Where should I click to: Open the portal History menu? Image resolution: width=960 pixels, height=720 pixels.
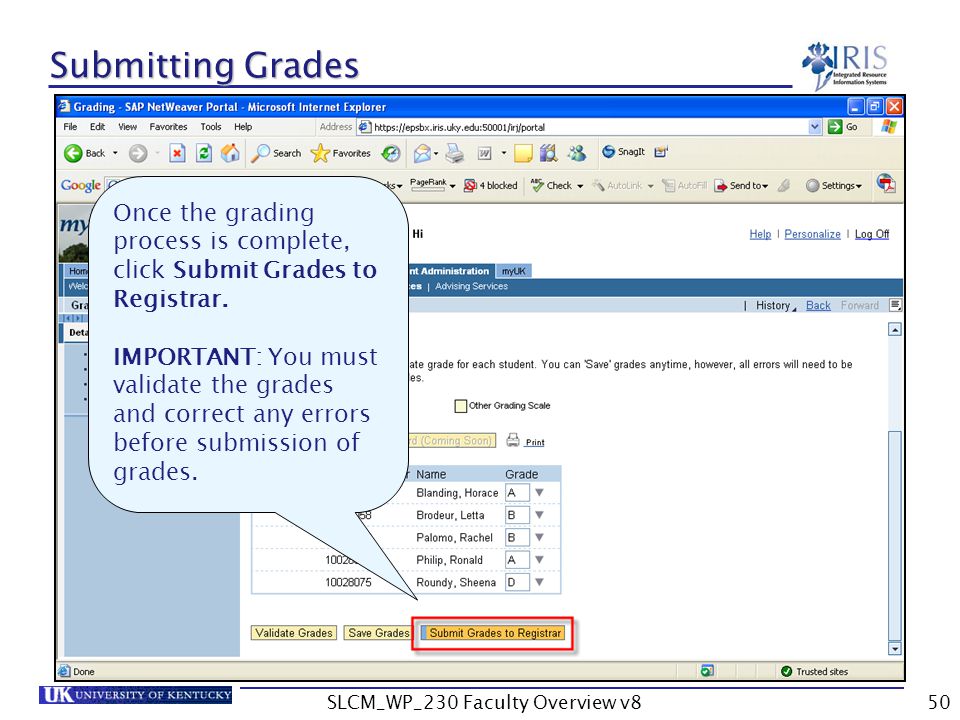(776, 306)
